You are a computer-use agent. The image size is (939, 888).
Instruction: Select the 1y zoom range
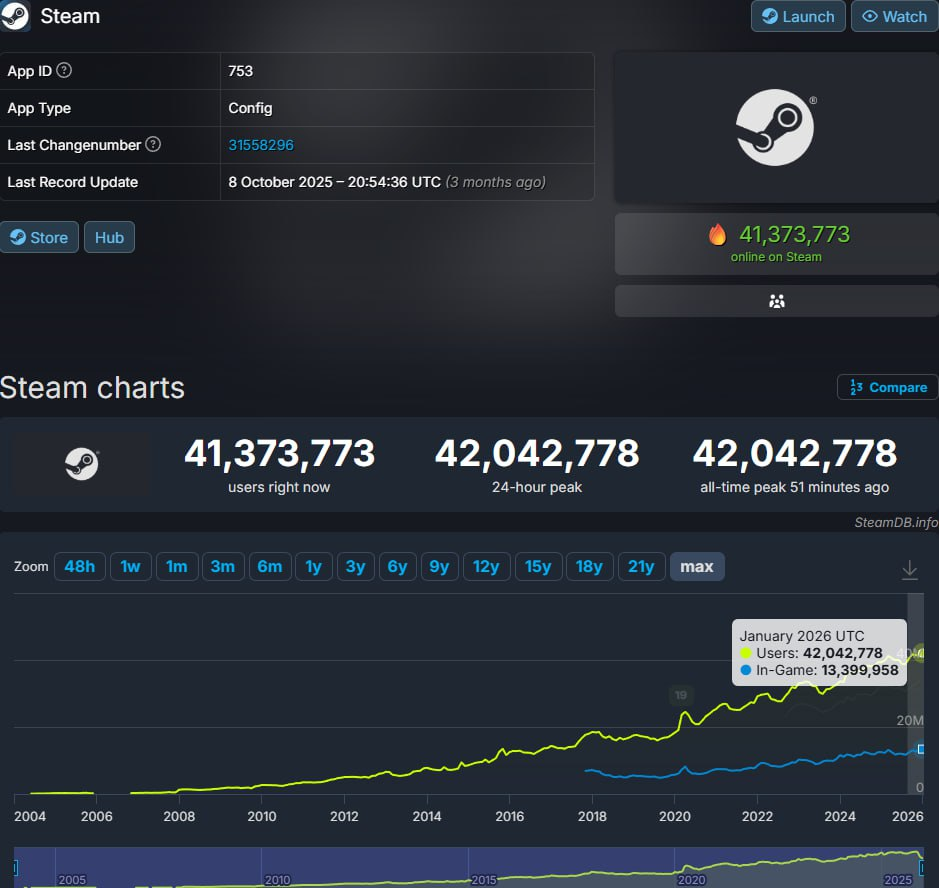point(313,567)
